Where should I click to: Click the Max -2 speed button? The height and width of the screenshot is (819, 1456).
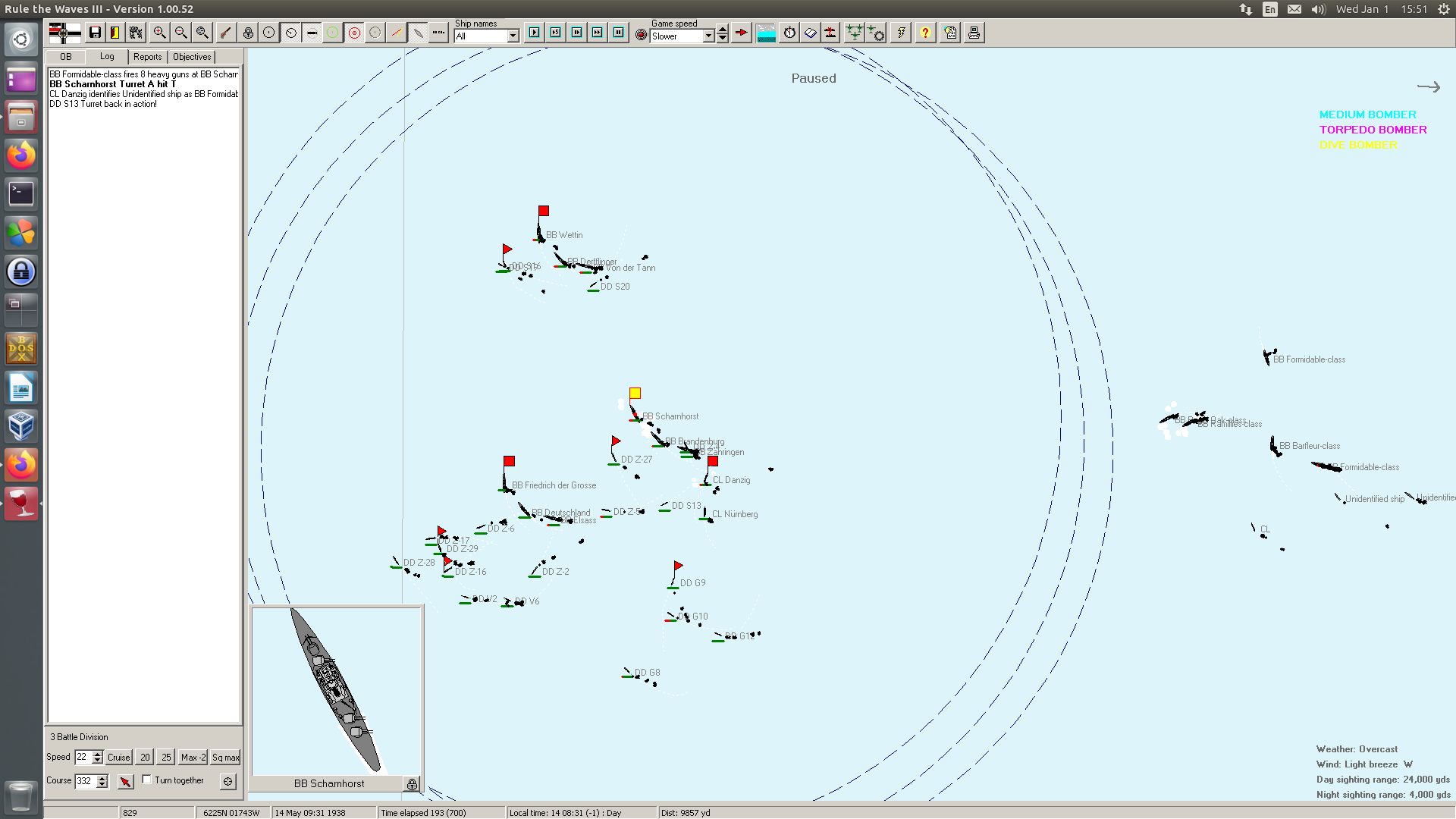click(x=193, y=757)
